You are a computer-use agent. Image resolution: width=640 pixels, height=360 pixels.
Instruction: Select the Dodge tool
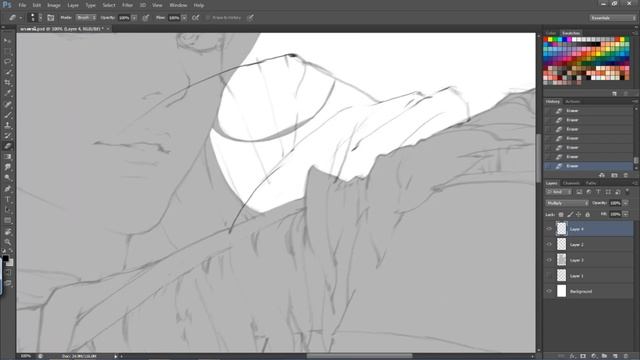click(x=7, y=178)
